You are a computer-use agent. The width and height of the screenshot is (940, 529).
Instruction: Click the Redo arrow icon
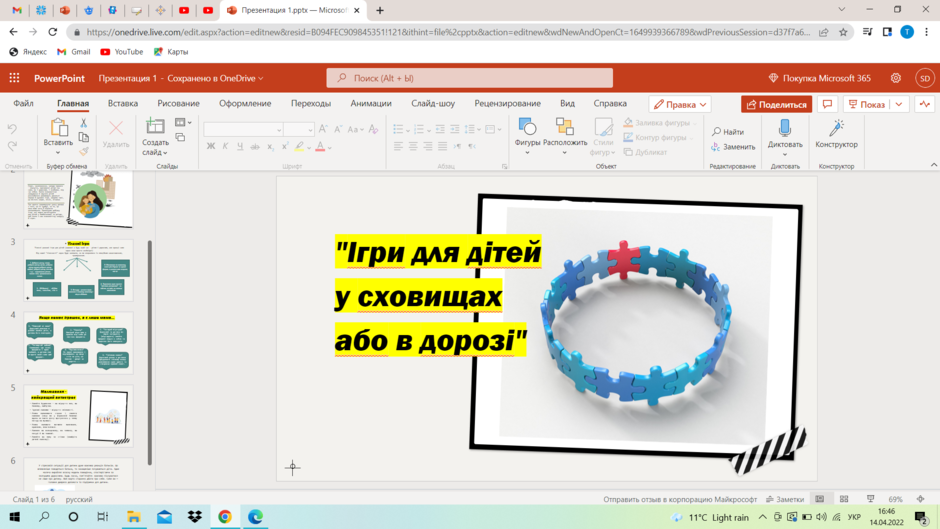tap(12, 146)
